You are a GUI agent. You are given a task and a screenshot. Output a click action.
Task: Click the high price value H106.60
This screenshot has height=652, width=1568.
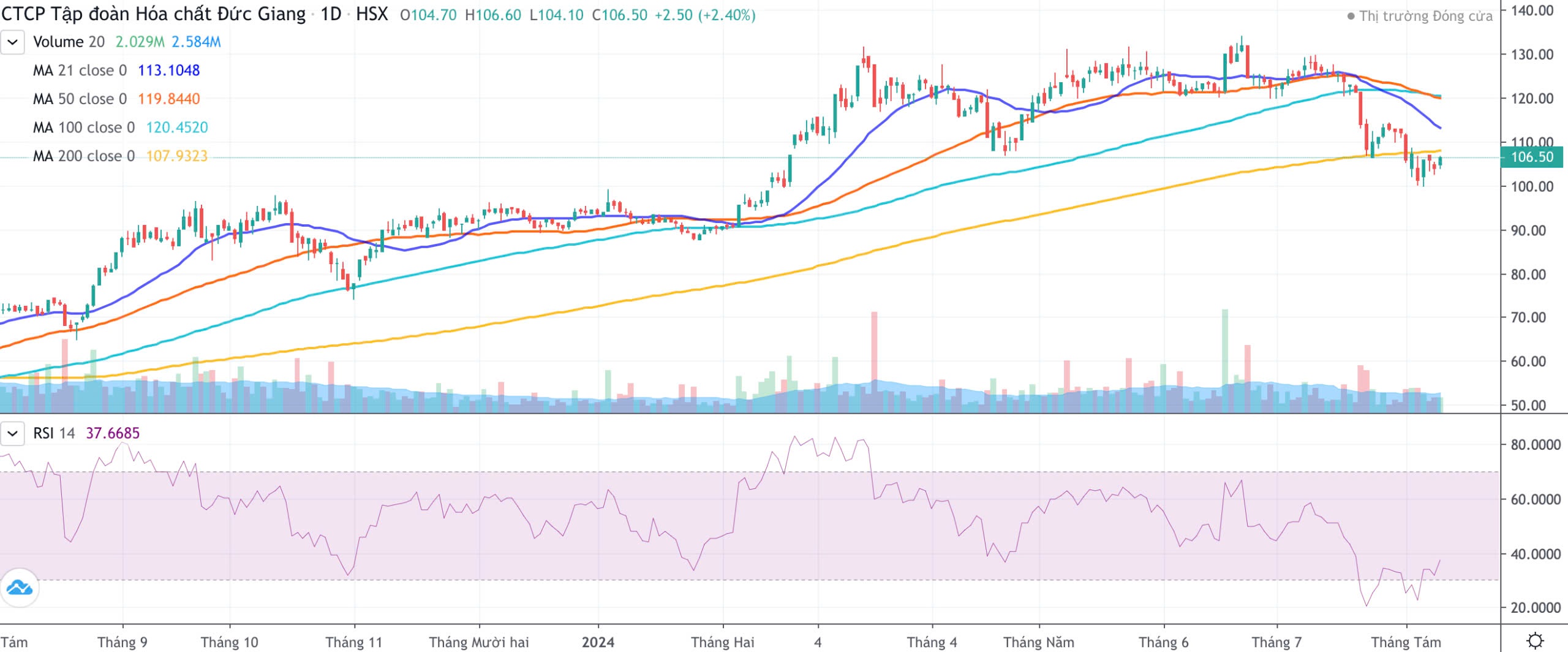(x=493, y=15)
